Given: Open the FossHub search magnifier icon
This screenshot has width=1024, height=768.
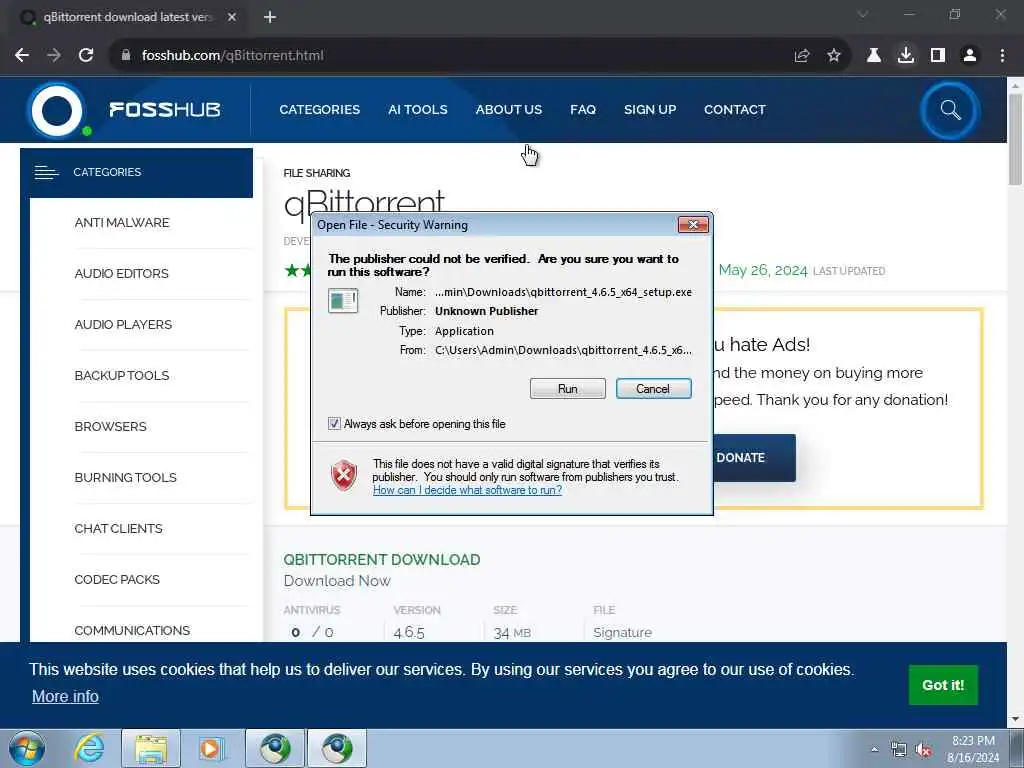Looking at the screenshot, I should click(950, 110).
